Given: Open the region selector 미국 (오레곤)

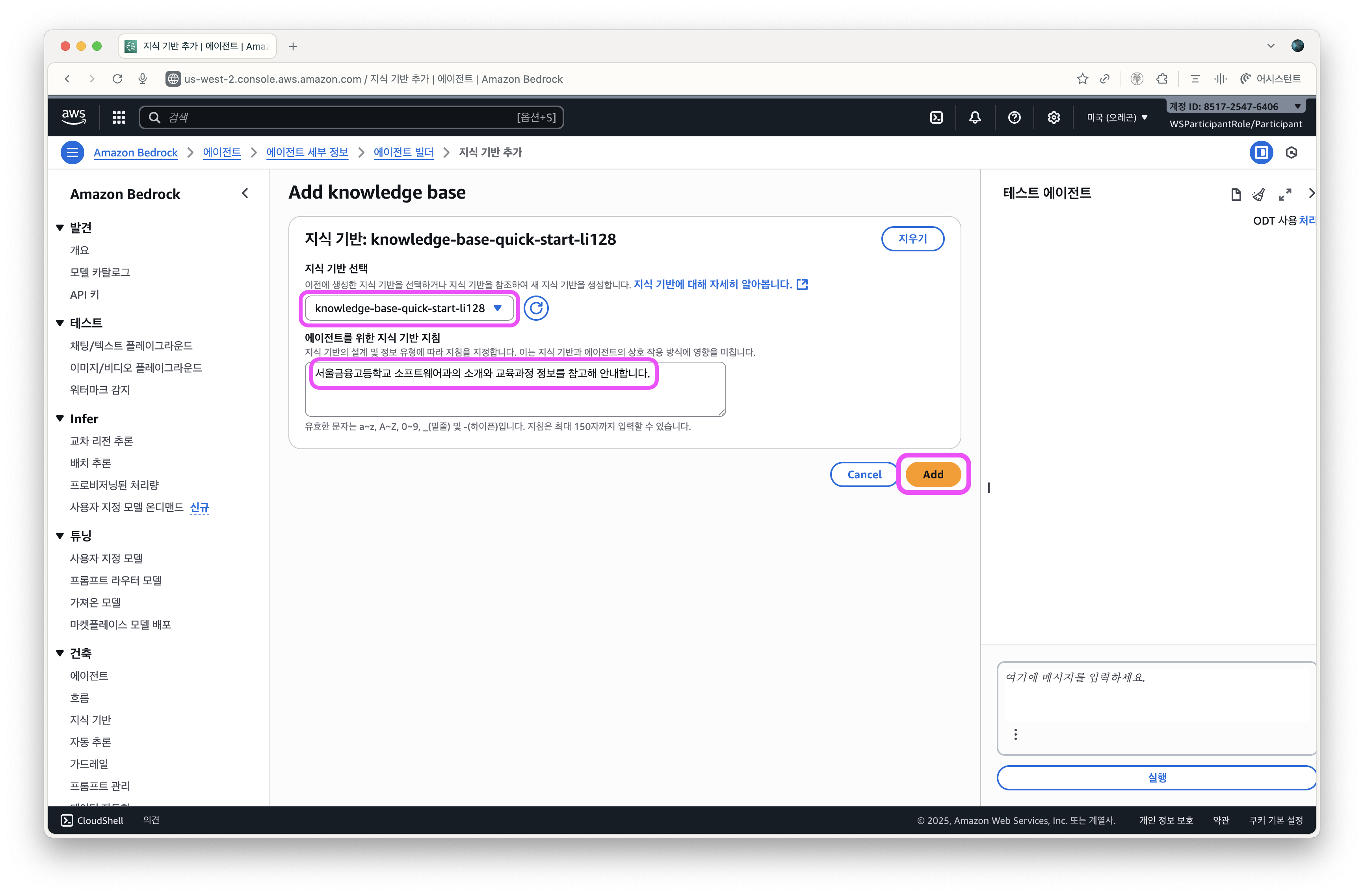Looking at the screenshot, I should click(1117, 117).
